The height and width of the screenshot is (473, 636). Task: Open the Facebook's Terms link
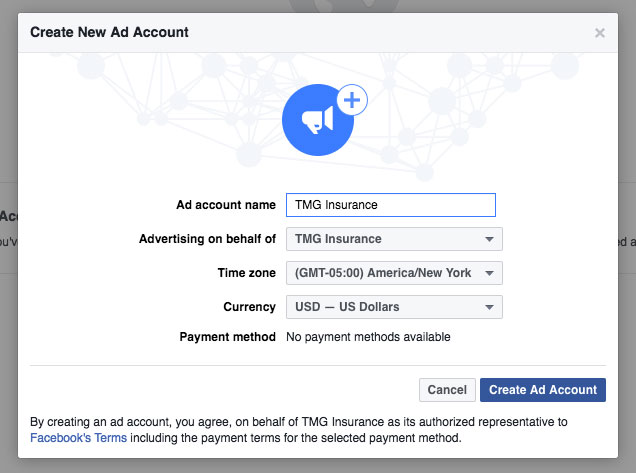pyautogui.click(x=78, y=438)
